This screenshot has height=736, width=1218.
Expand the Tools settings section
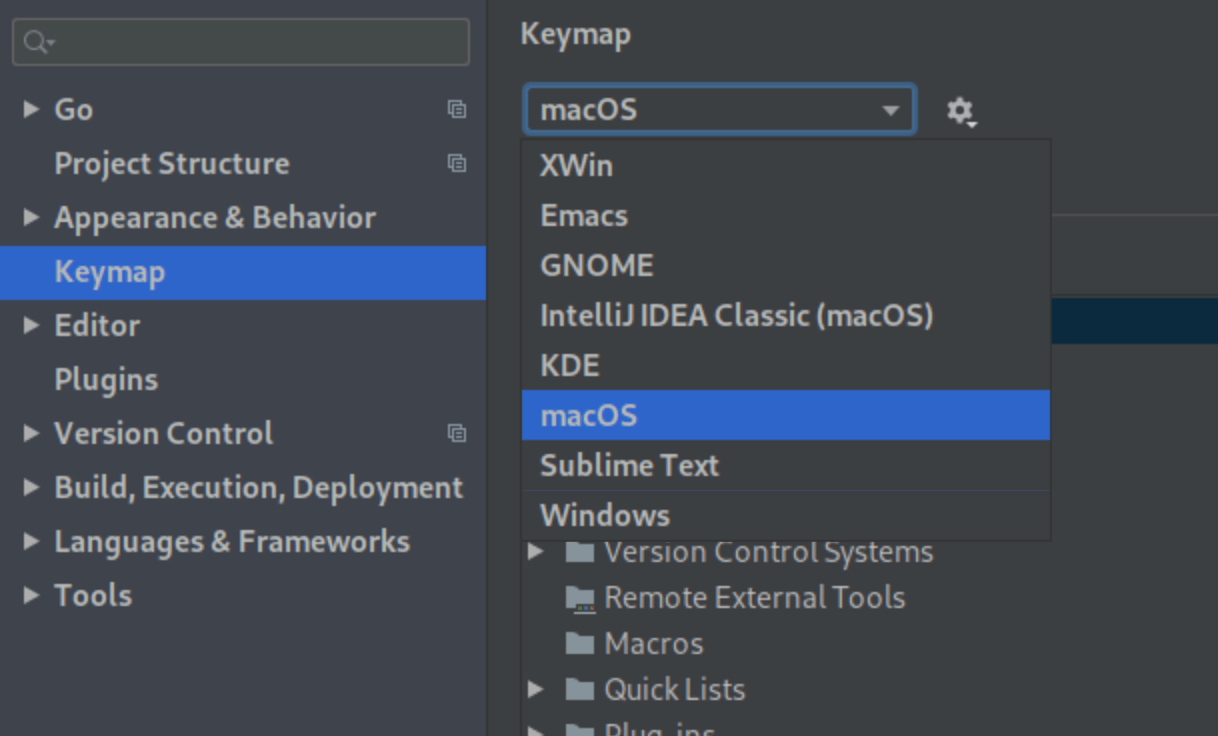tap(28, 595)
